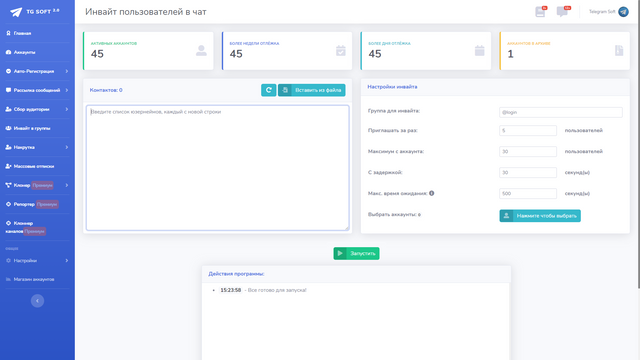Click the Аккаунты sidebar icon
640x360 pixels.
click(8, 52)
